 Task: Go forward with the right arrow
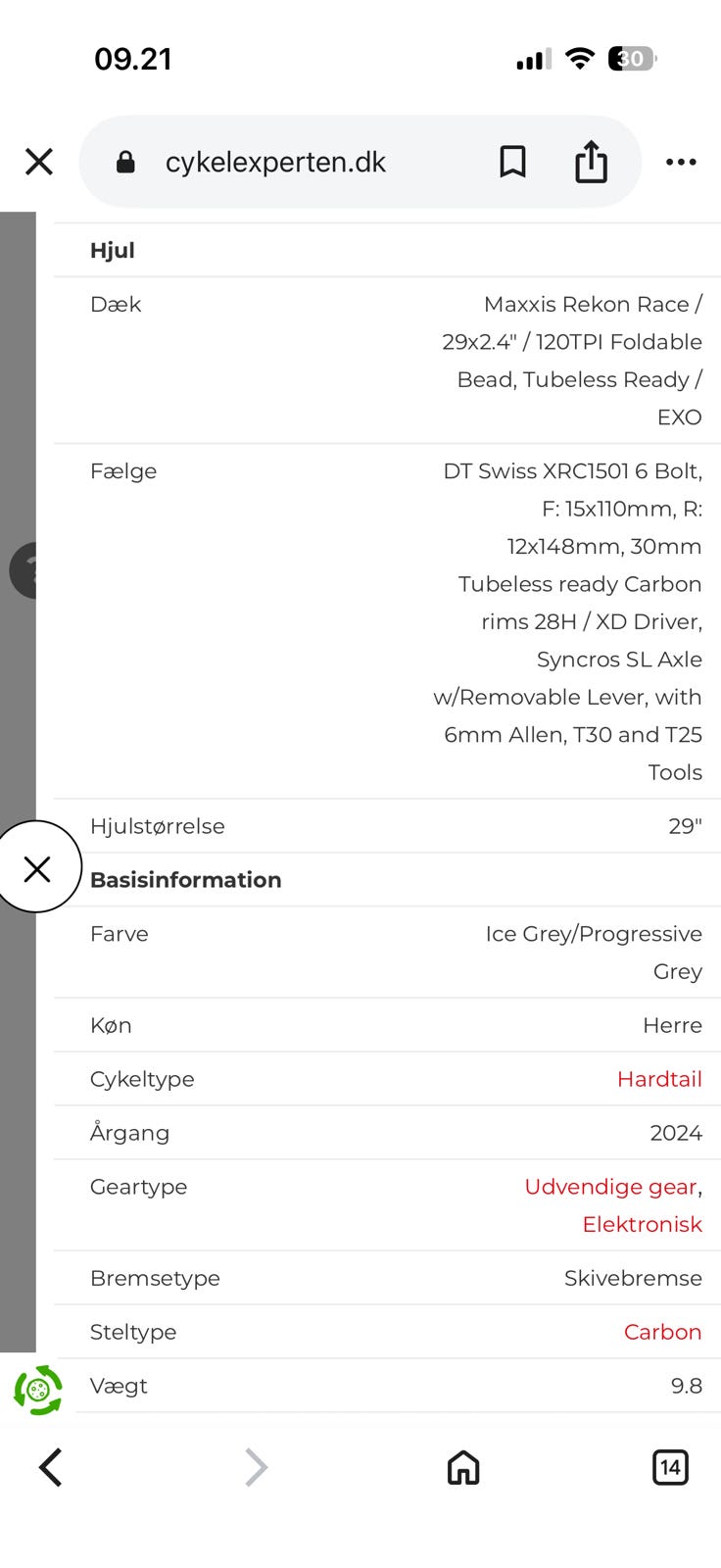[256, 1467]
